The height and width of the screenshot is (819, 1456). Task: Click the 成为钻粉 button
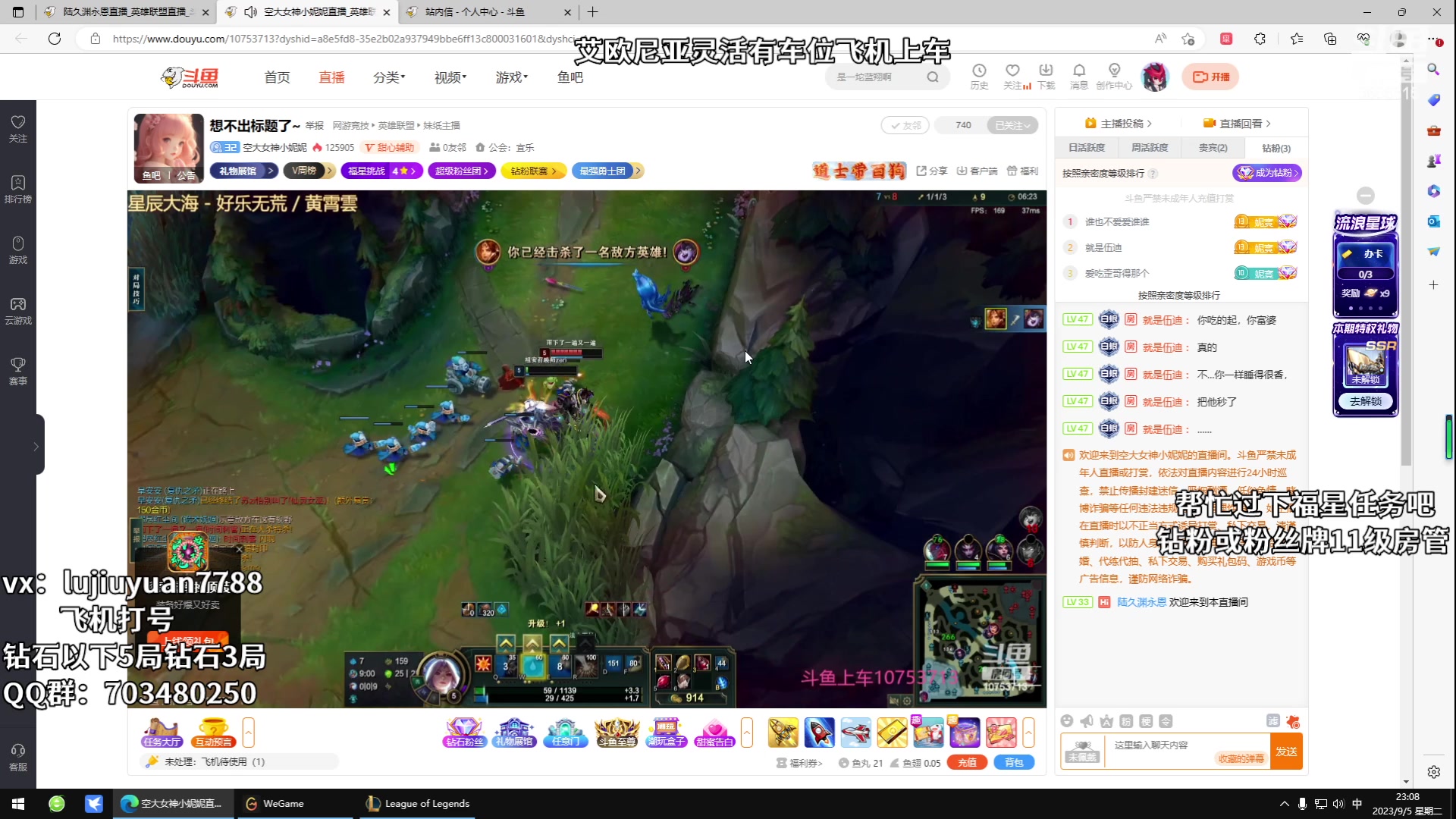(1267, 173)
